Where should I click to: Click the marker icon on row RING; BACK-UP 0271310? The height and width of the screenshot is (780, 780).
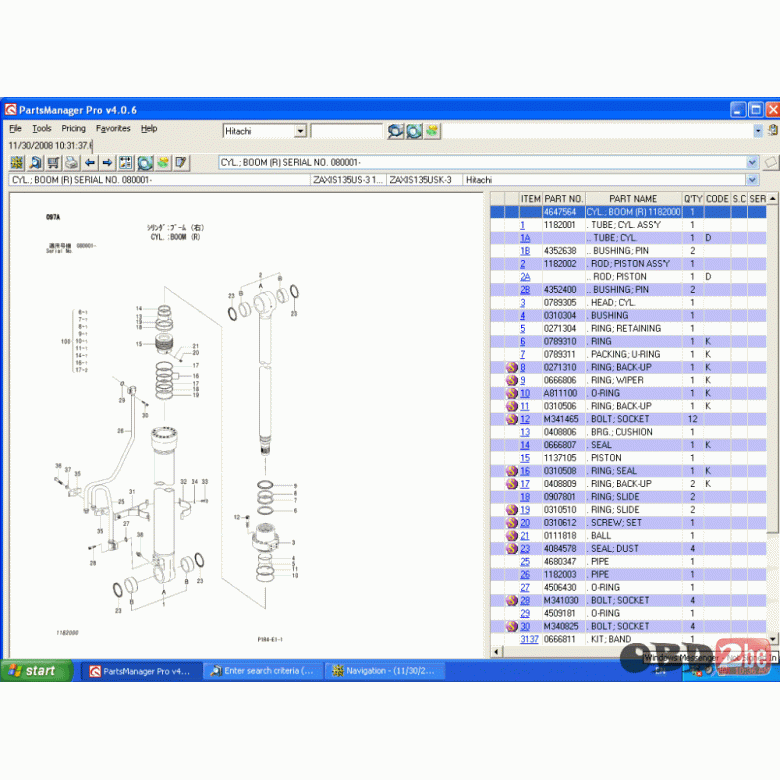[512, 368]
